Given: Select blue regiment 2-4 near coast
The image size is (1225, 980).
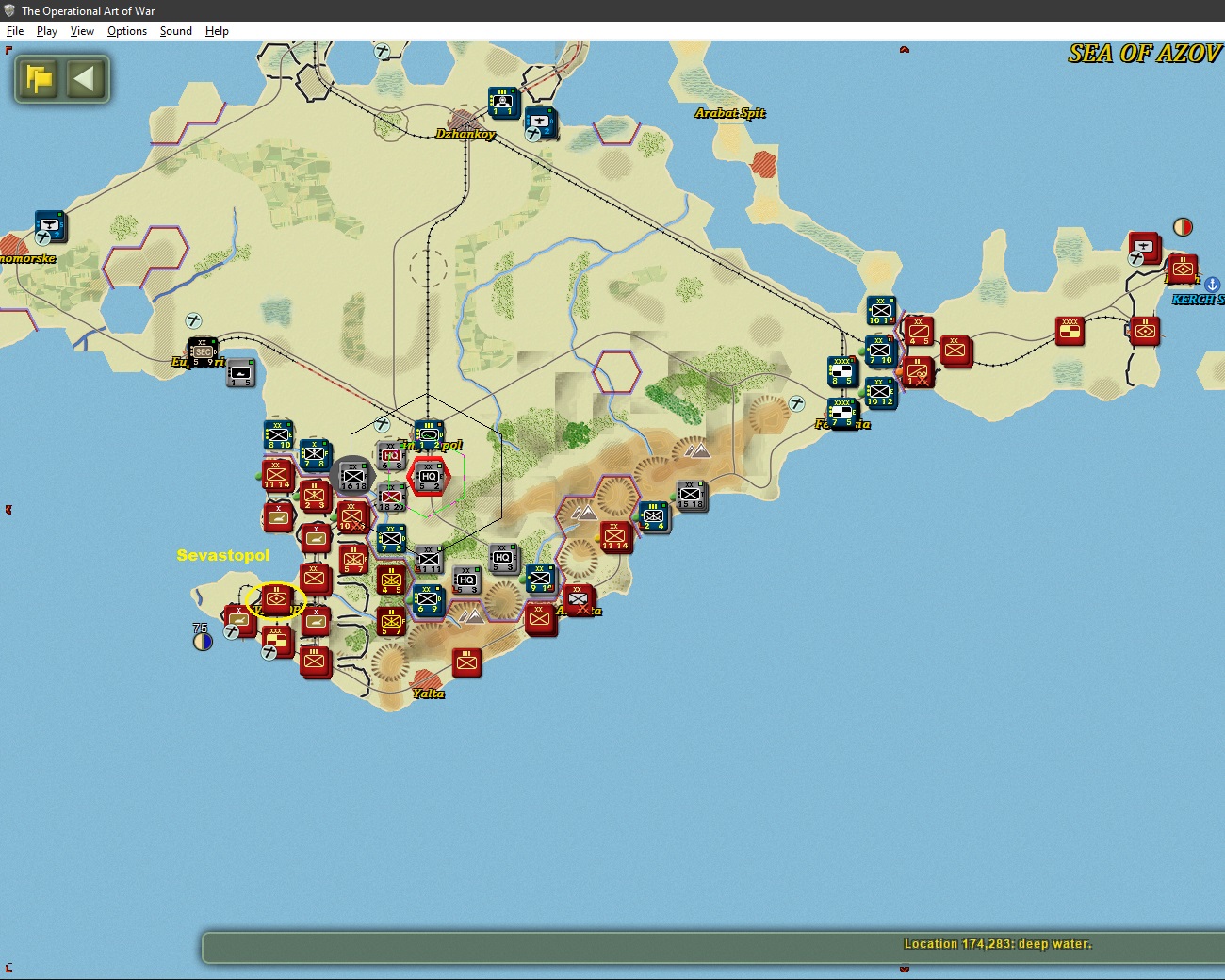Looking at the screenshot, I should click(x=653, y=515).
